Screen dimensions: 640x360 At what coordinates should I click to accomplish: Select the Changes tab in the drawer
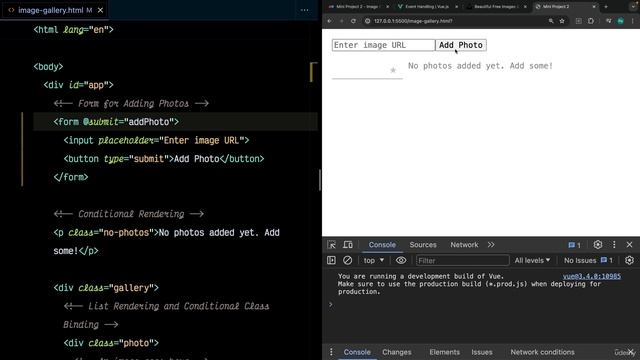tap(397, 352)
